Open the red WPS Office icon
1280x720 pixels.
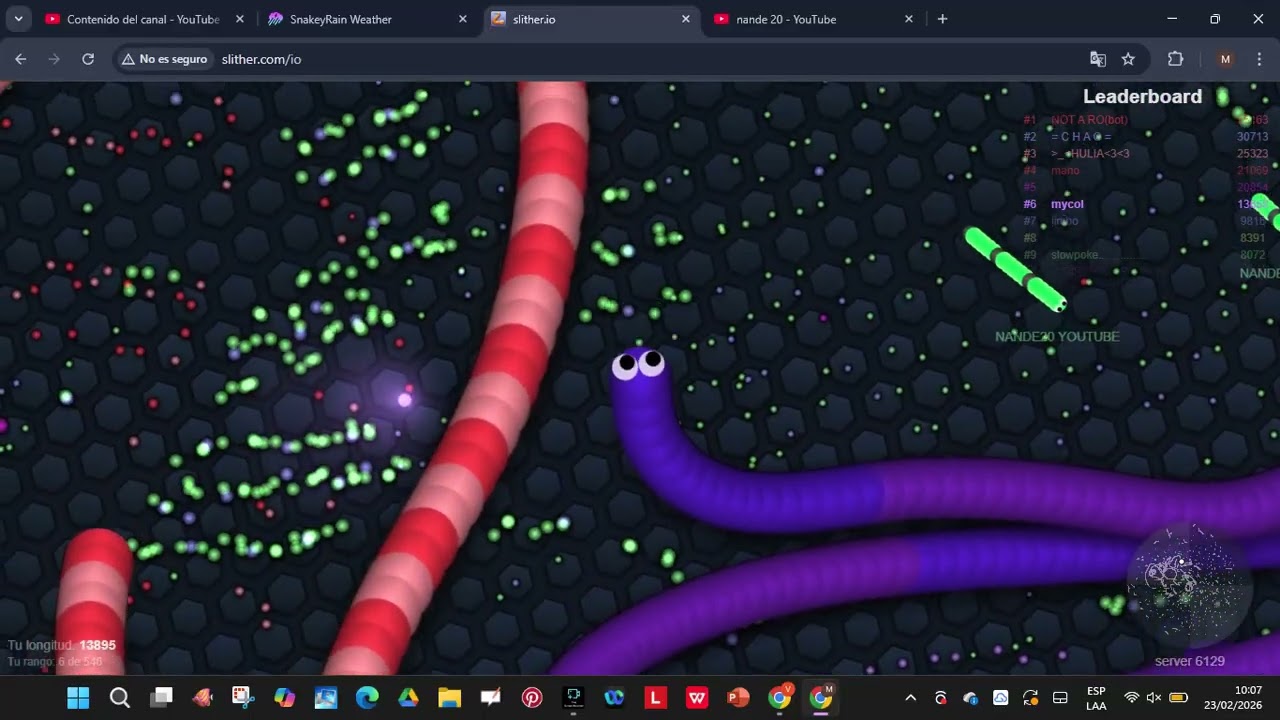[x=697, y=698]
